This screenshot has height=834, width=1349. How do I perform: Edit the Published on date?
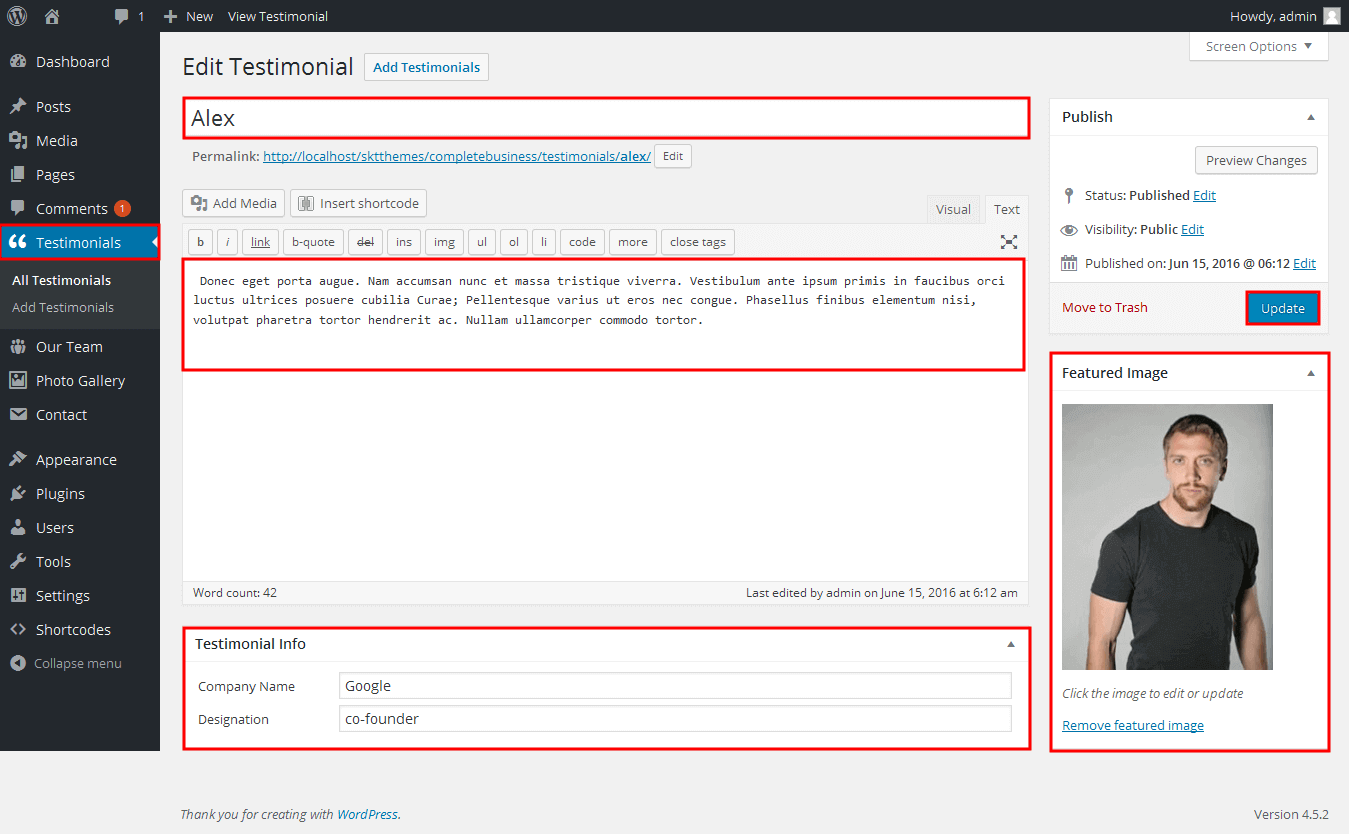pyautogui.click(x=1304, y=264)
